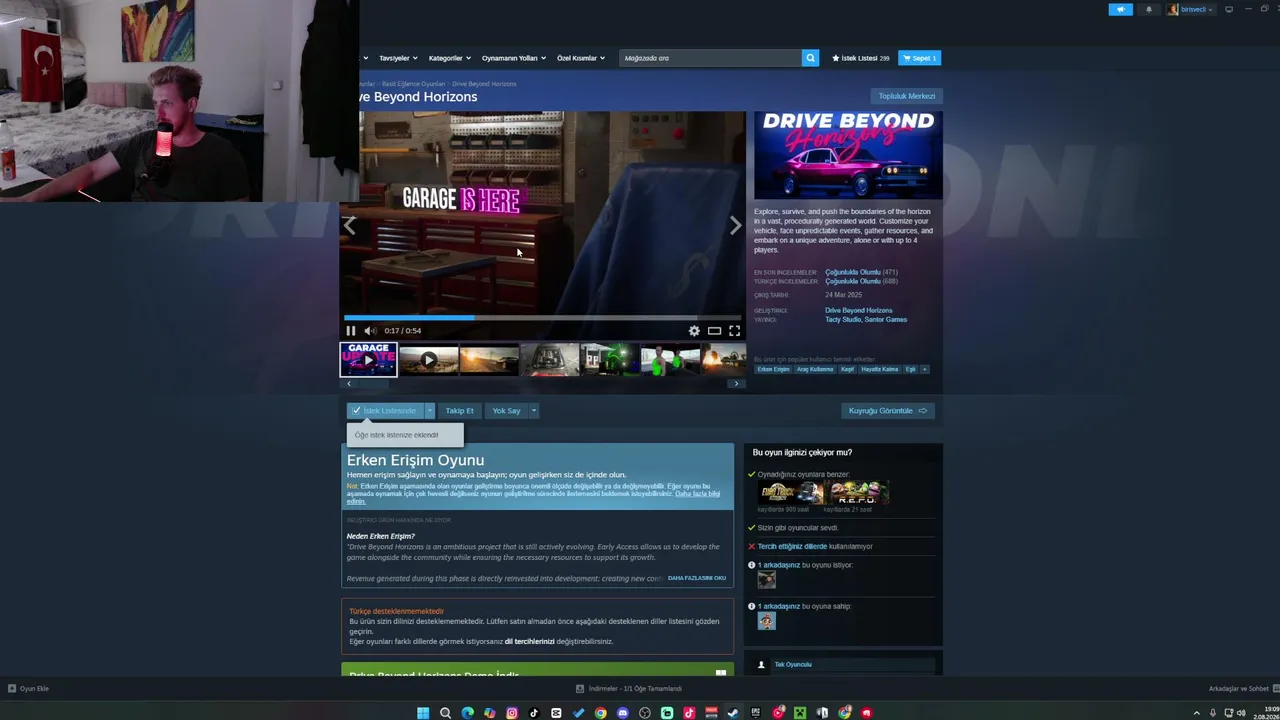Screen dimensions: 1280x720
Task: Open the dil tercihlerinizi language link
Action: 529,642
